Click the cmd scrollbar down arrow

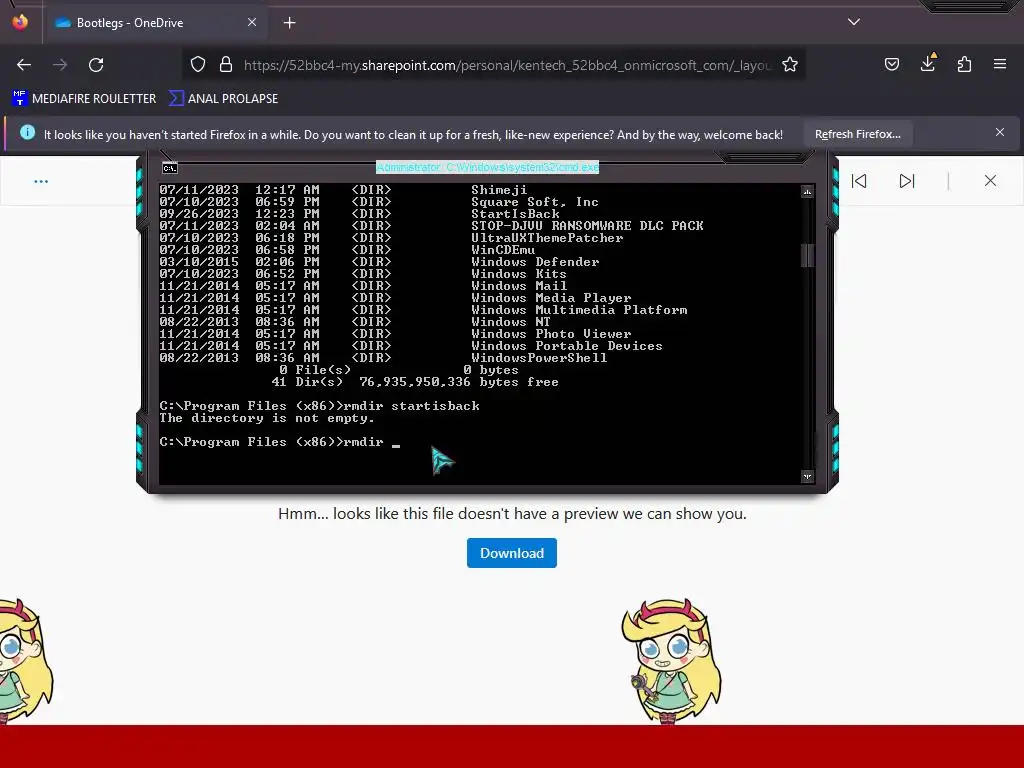click(x=807, y=477)
